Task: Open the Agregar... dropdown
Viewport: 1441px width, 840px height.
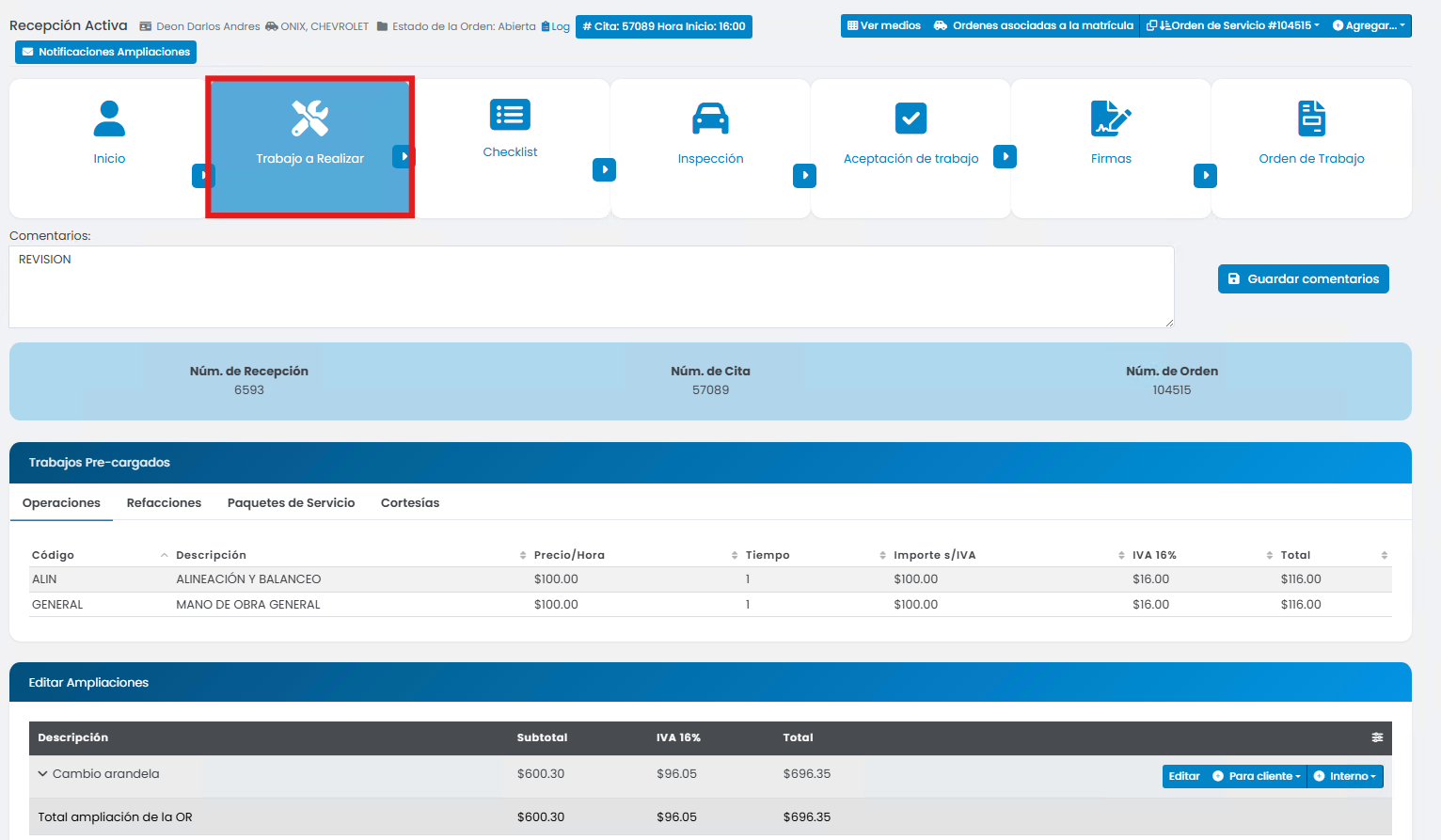Action: (1369, 25)
